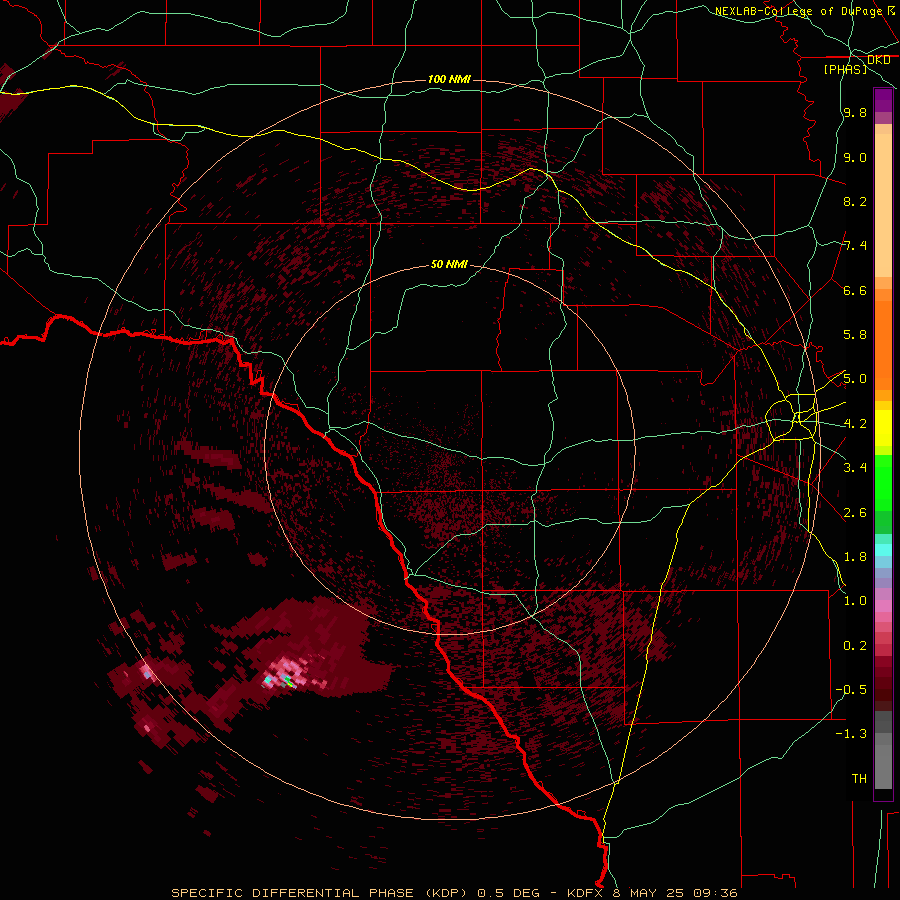Click the NEXLAB-College of DuPage credit text
Viewport: 900px width, 900px height.
[x=798, y=11]
